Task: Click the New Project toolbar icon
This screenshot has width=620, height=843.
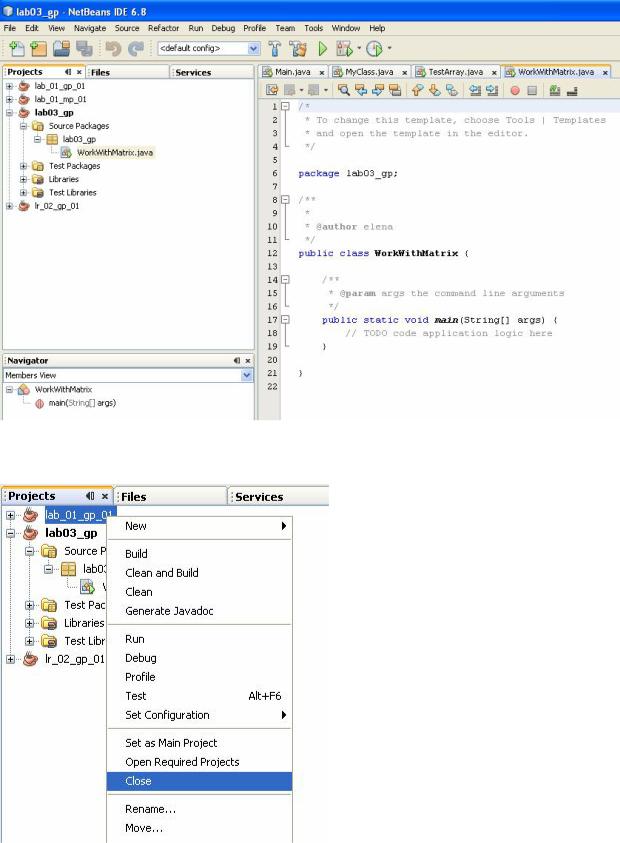Action: click(x=39, y=49)
